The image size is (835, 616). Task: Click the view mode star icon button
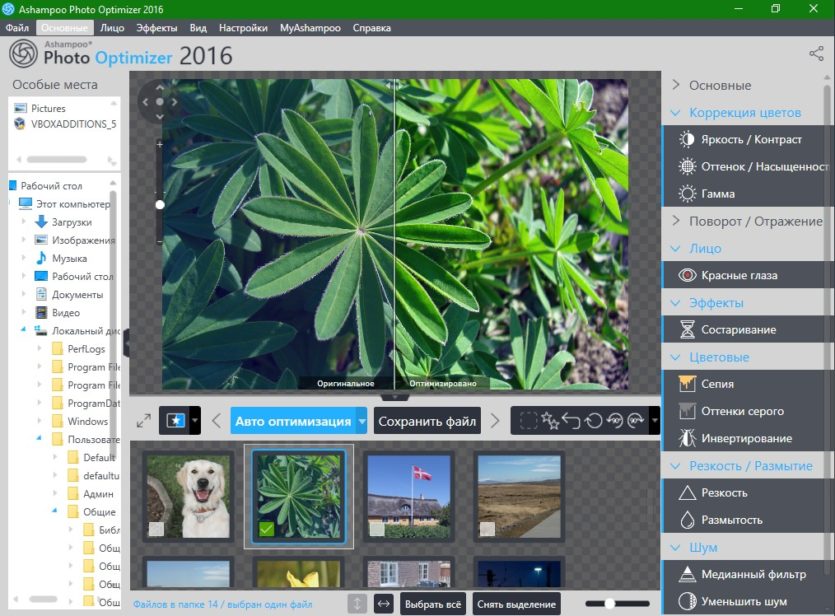coord(175,421)
